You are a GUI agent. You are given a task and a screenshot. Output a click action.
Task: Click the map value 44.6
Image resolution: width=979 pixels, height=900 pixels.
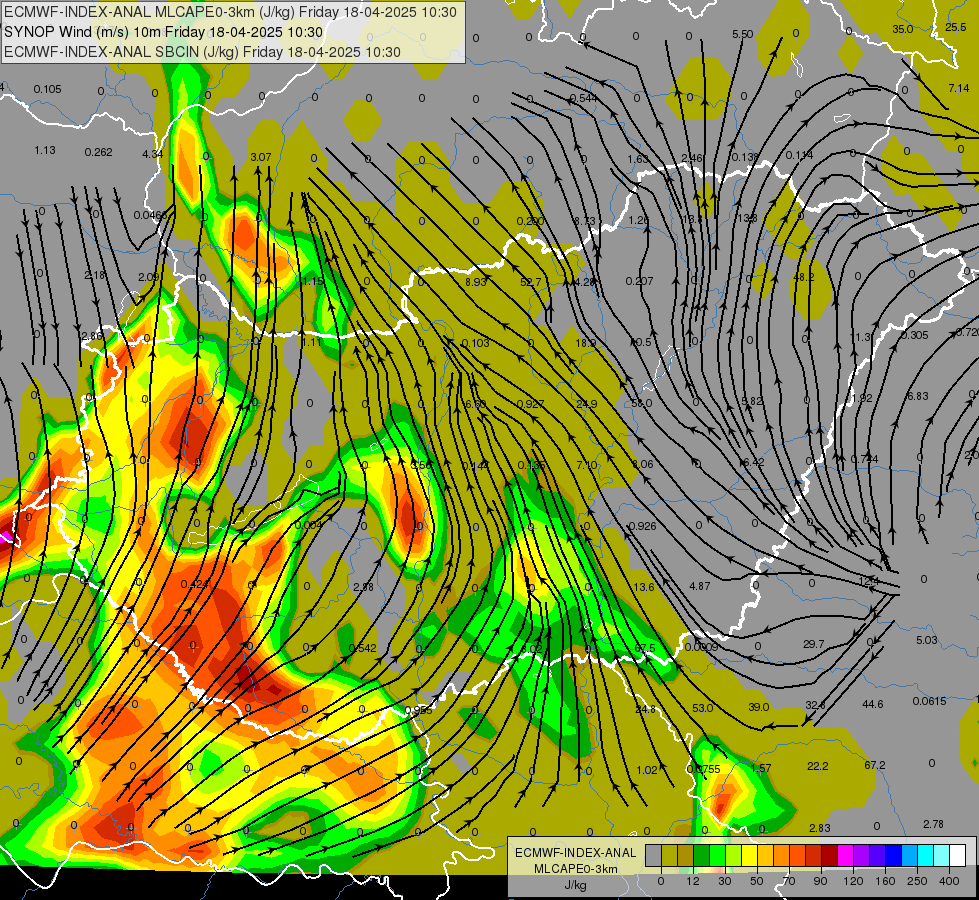(x=872, y=704)
